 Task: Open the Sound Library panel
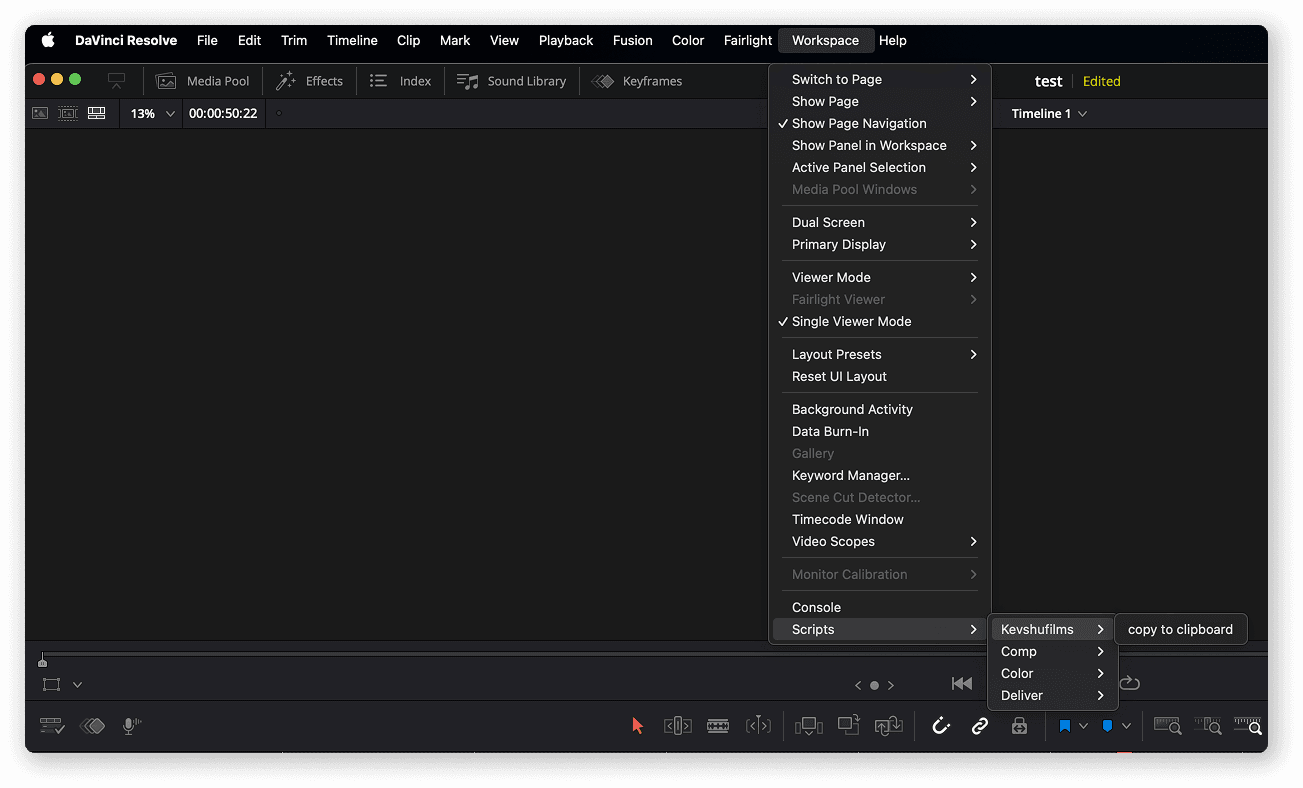click(x=511, y=81)
